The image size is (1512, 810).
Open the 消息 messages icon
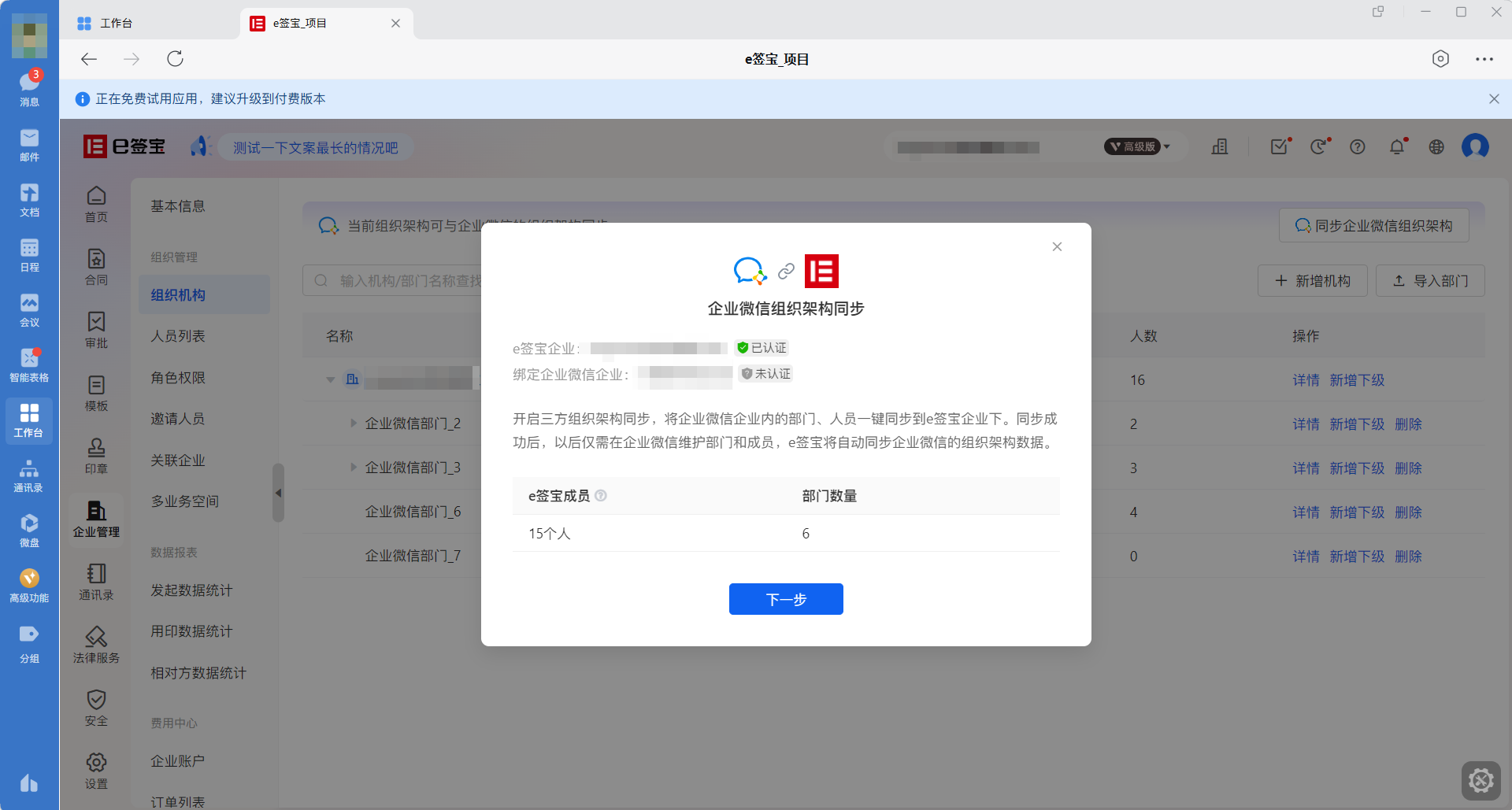pyautogui.click(x=29, y=88)
